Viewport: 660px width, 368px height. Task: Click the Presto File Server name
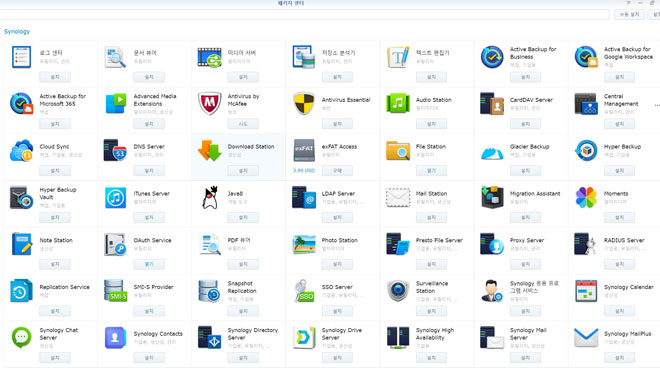pyautogui.click(x=439, y=240)
